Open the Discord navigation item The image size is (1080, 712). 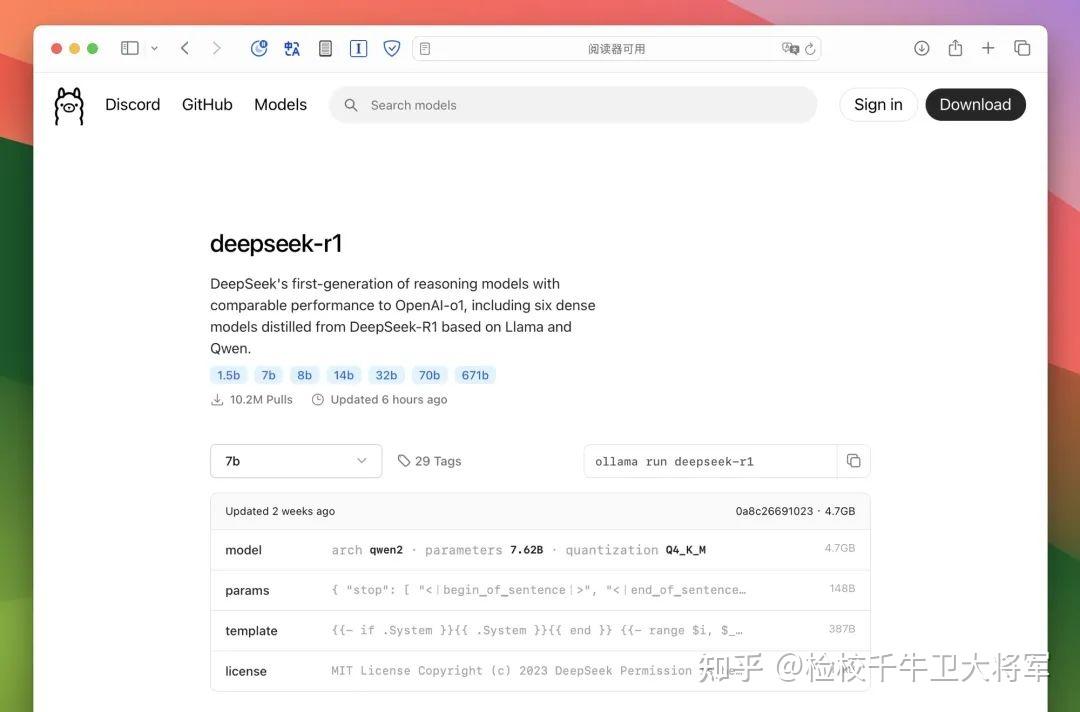pos(132,104)
